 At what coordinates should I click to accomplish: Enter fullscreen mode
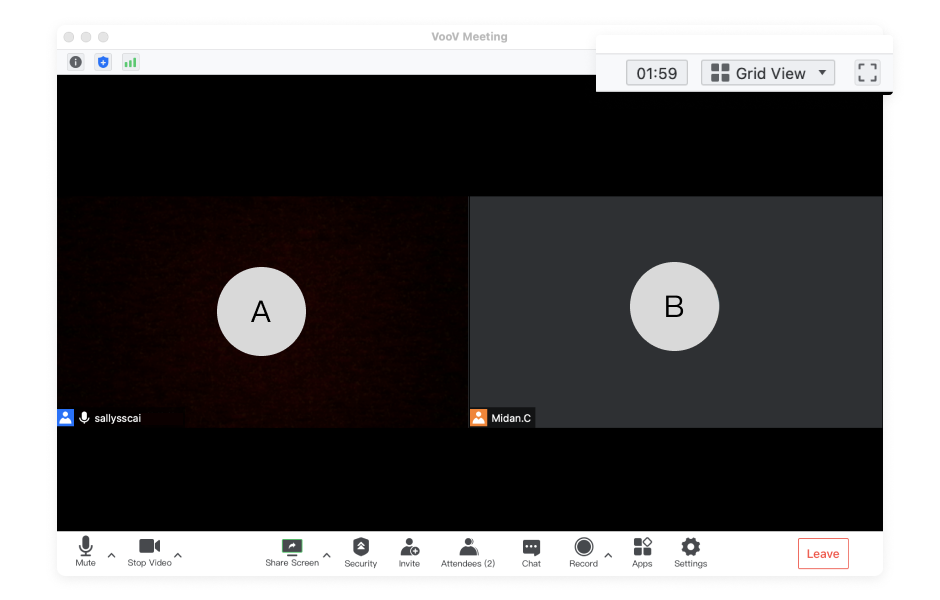(866, 72)
